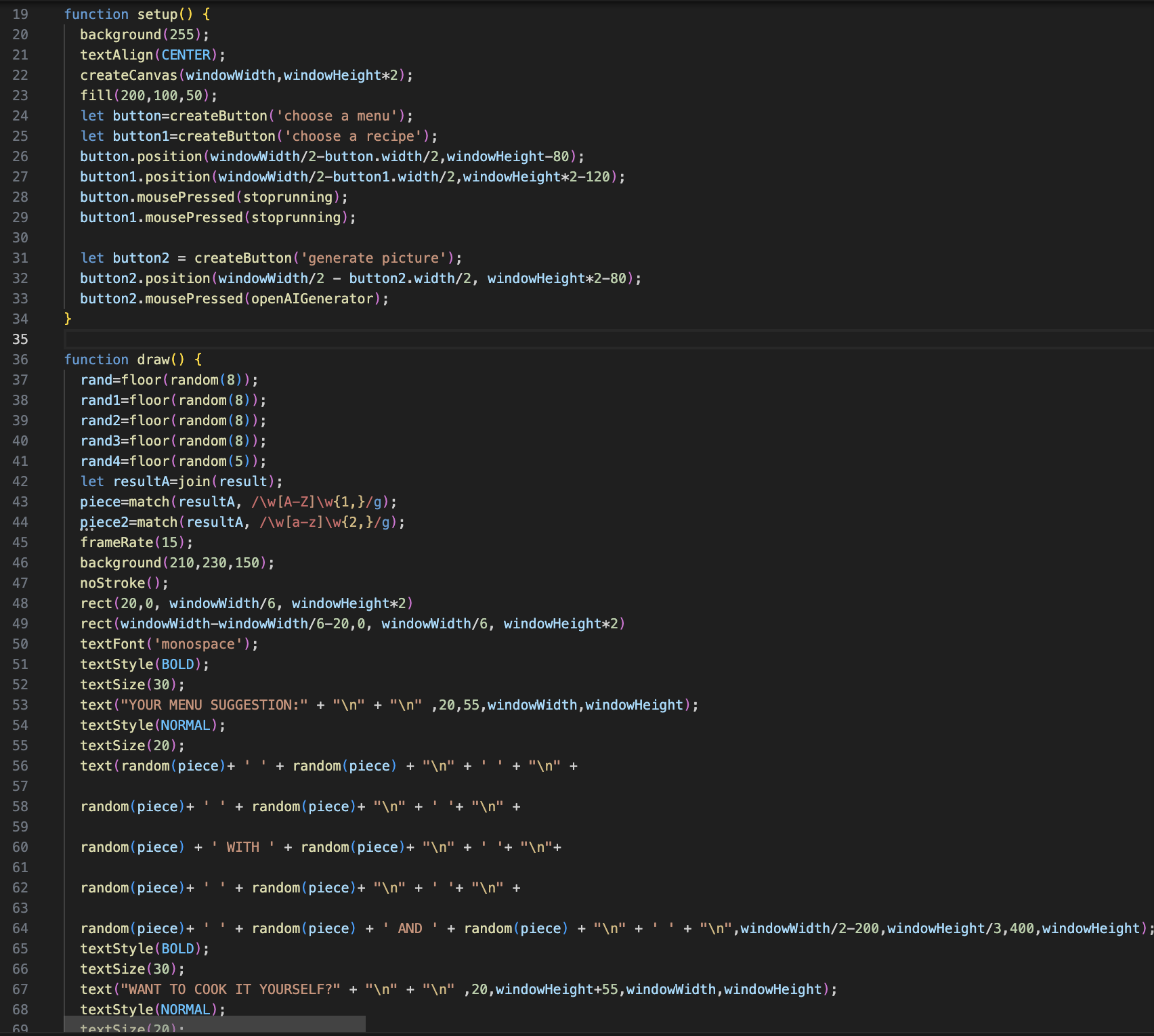Click the 'generate picture' string

377,258
